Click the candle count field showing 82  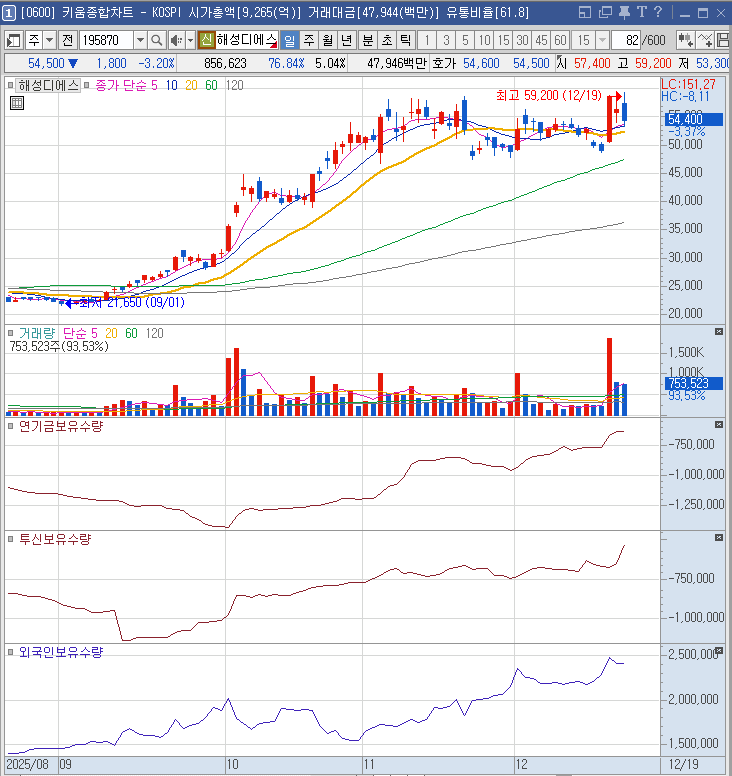pos(630,40)
